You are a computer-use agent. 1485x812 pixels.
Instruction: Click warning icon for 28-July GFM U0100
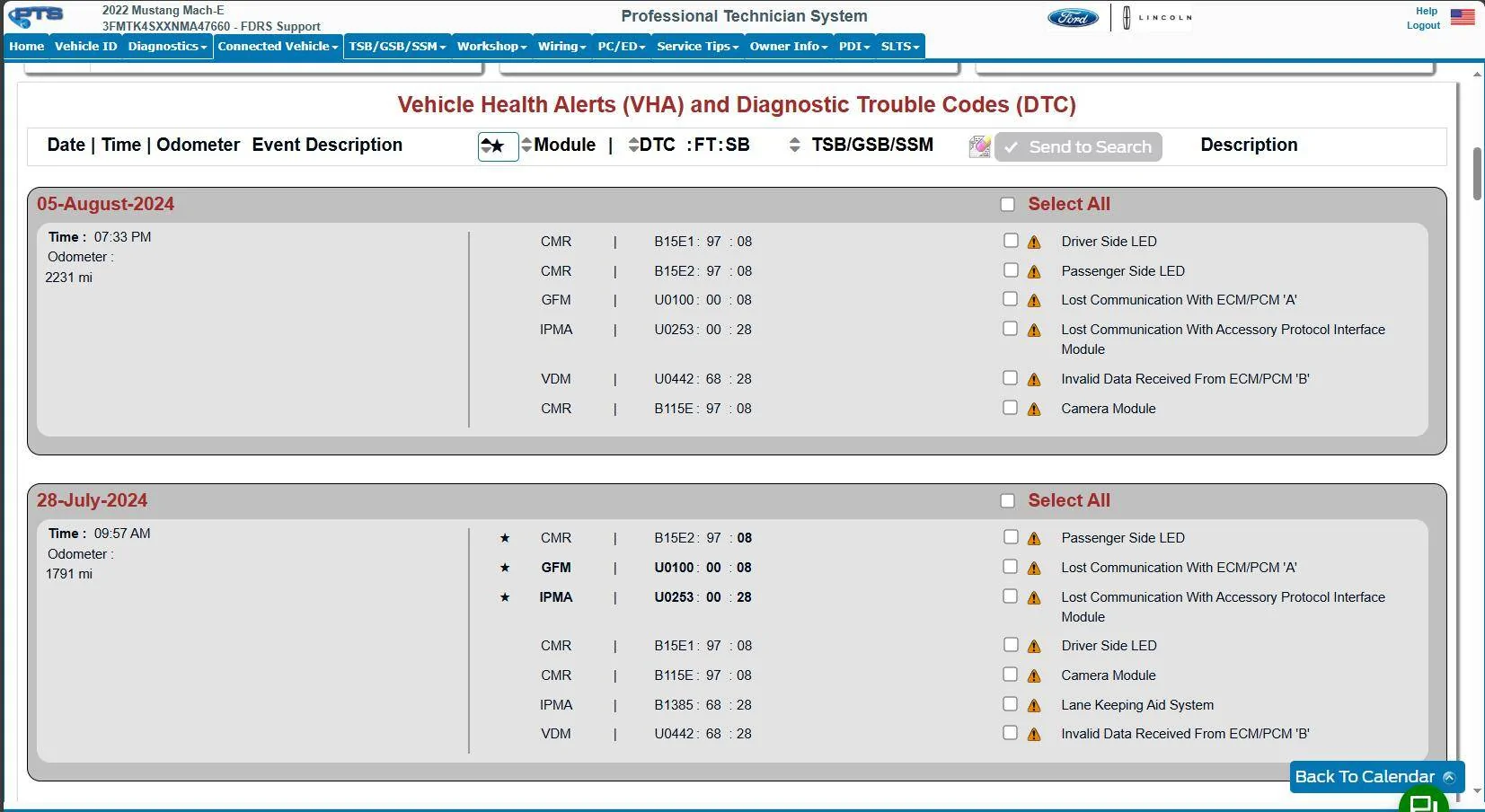(1034, 569)
